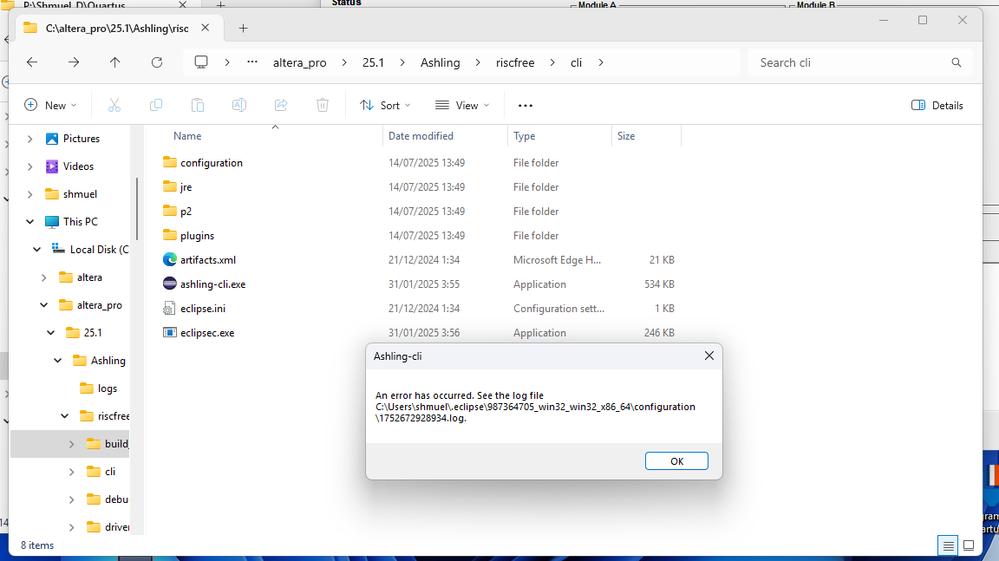Select the C:\altera_pro\25.1\Ashling tab
999x561 pixels.
coord(118,28)
